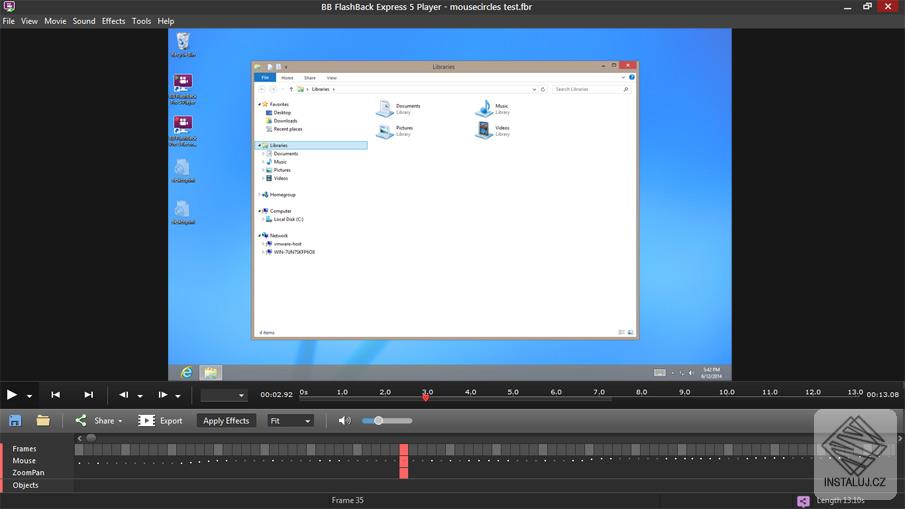Click the volume slider handle

378,421
